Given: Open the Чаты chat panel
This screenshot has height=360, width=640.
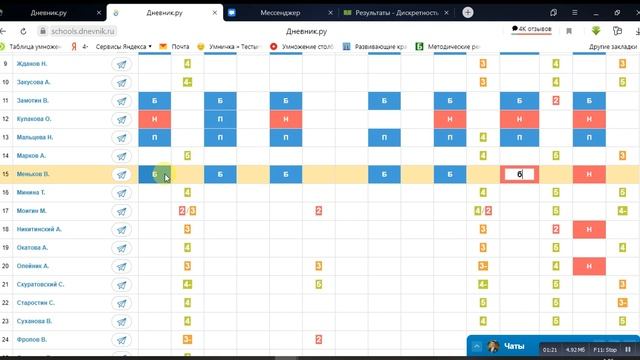Looking at the screenshot, I should click(514, 346).
